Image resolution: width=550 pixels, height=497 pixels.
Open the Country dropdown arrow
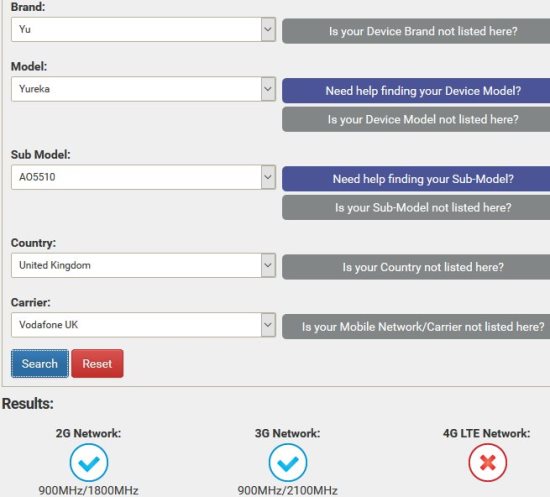coord(268,266)
